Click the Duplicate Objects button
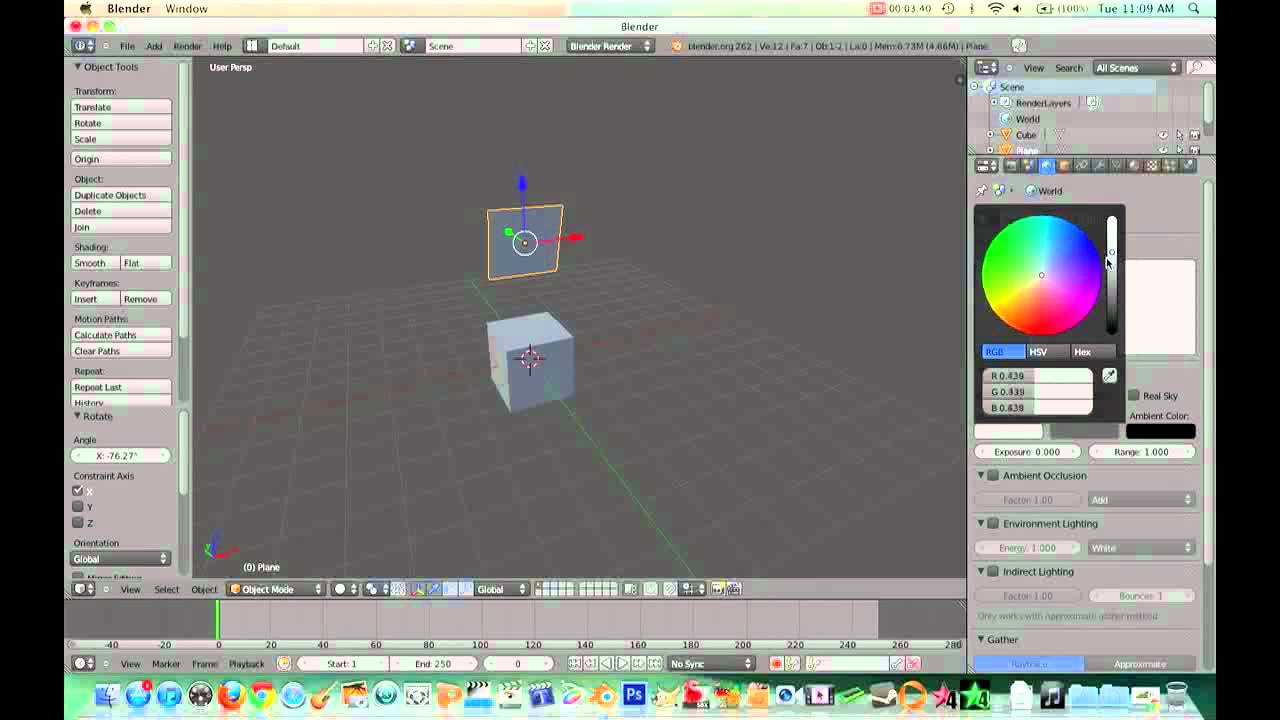 point(121,195)
